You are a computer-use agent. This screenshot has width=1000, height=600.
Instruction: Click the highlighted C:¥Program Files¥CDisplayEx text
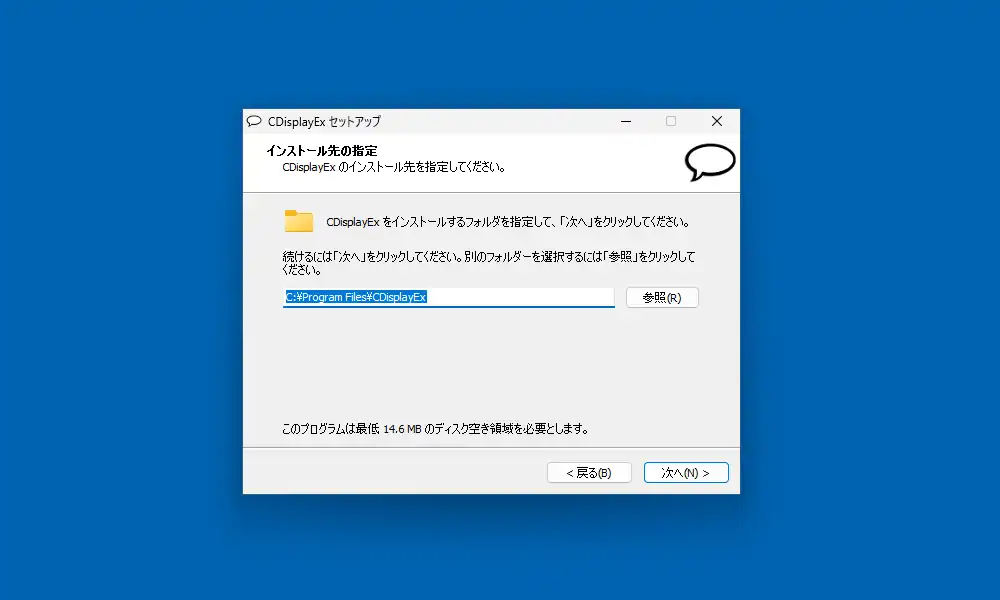coord(355,297)
